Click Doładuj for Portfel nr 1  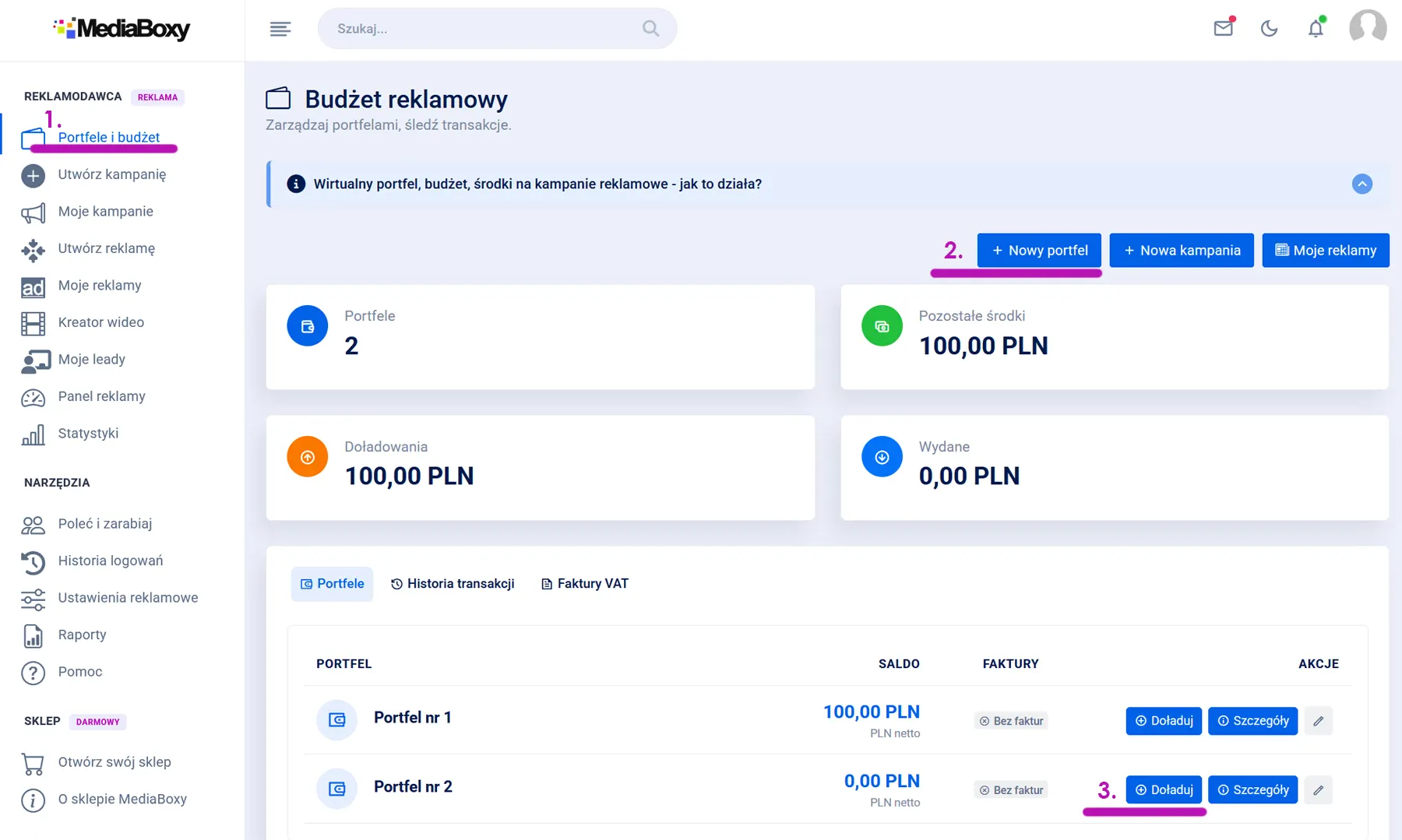click(x=1164, y=721)
